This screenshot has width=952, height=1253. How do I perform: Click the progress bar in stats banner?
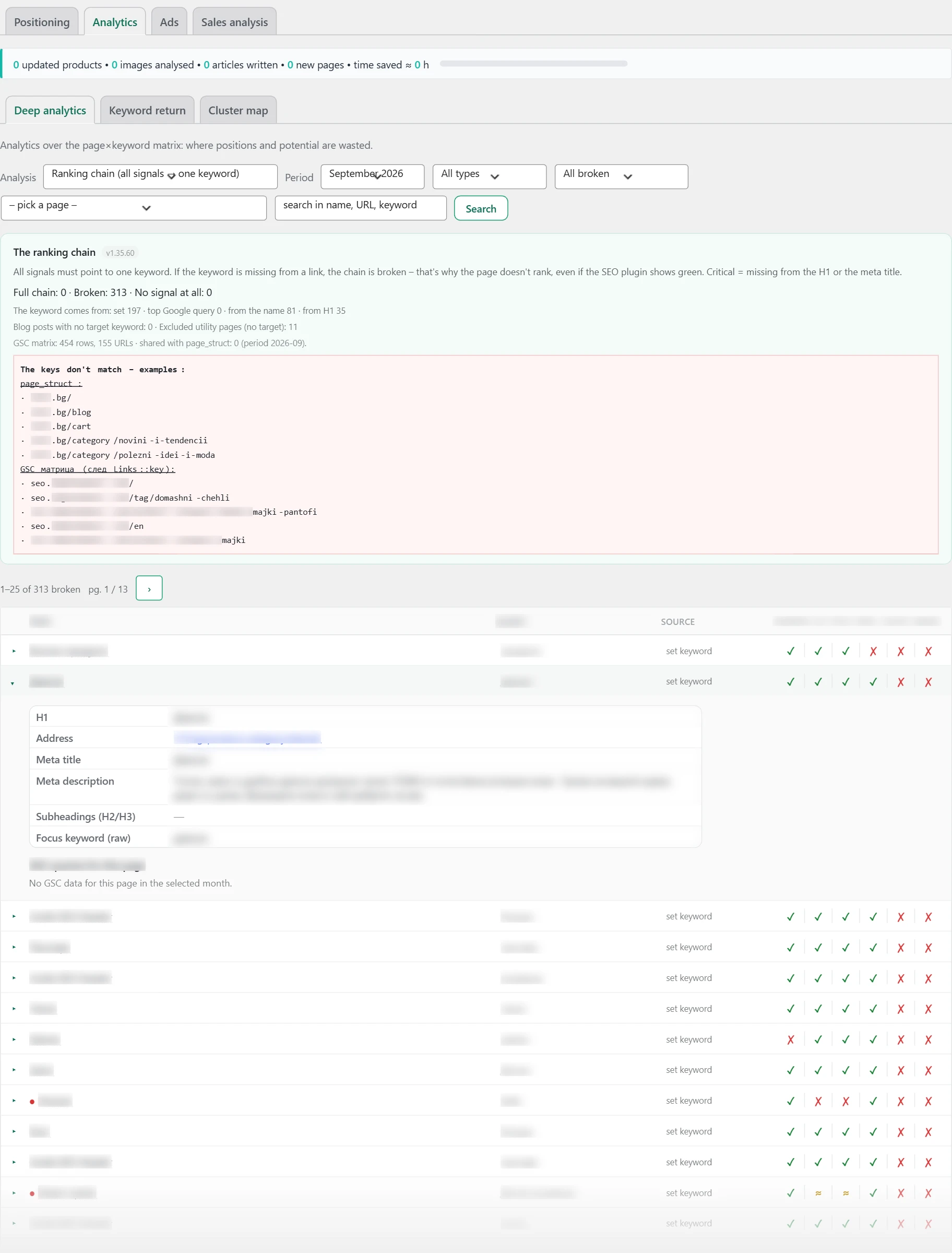click(533, 64)
